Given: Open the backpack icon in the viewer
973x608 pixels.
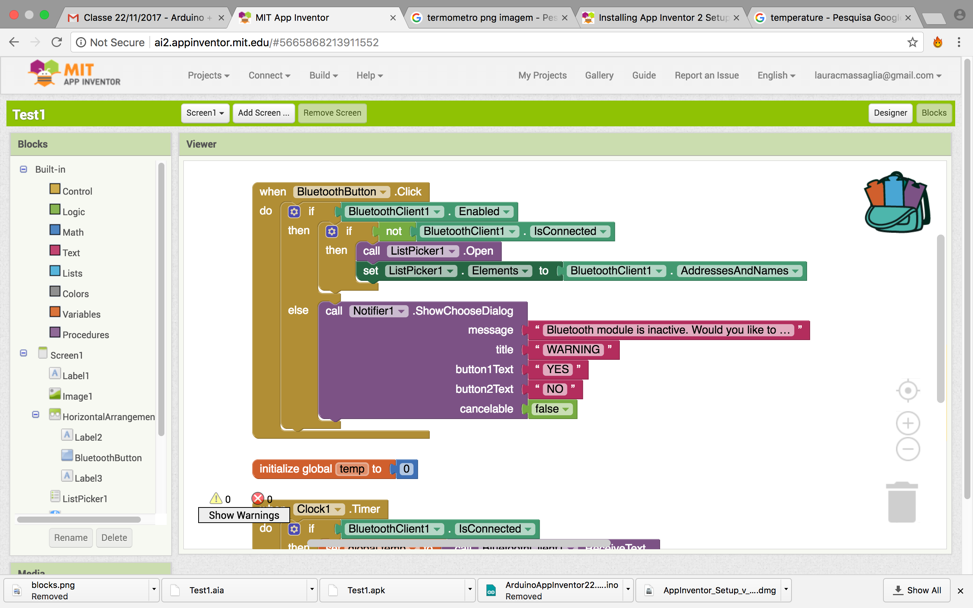Looking at the screenshot, I should click(x=897, y=202).
